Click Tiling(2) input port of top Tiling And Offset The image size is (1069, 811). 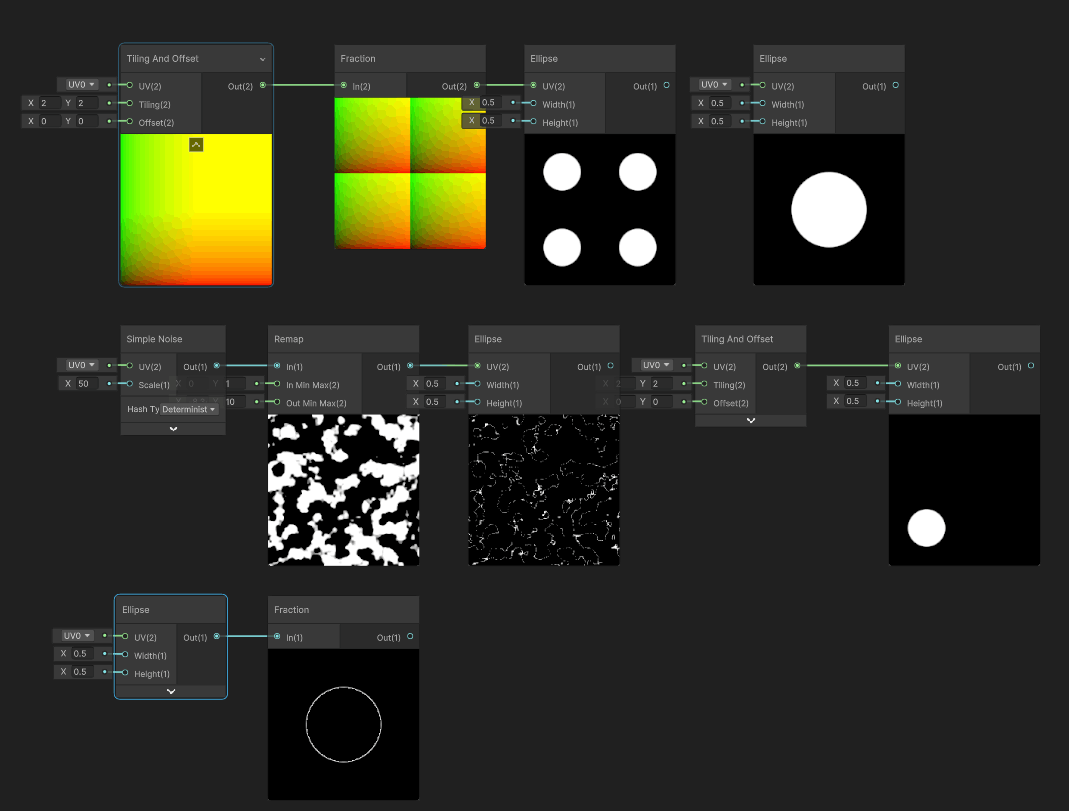click(x=130, y=103)
